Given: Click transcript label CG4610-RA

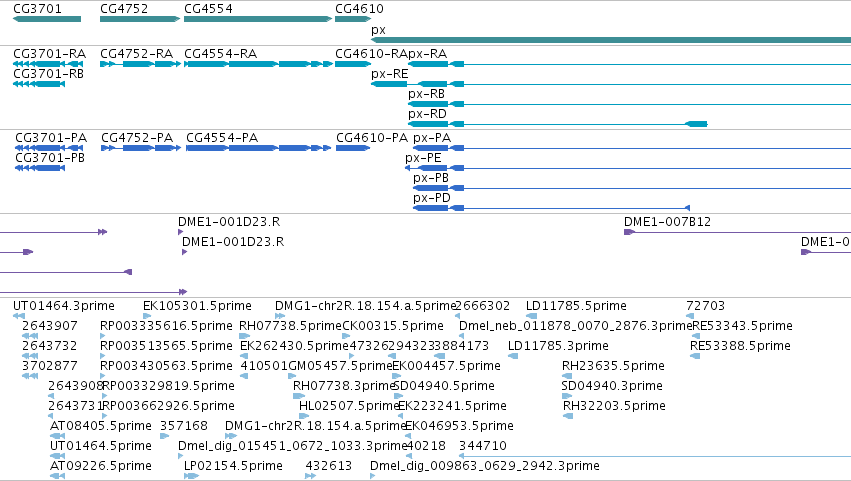Looking at the screenshot, I should tap(371, 54).
